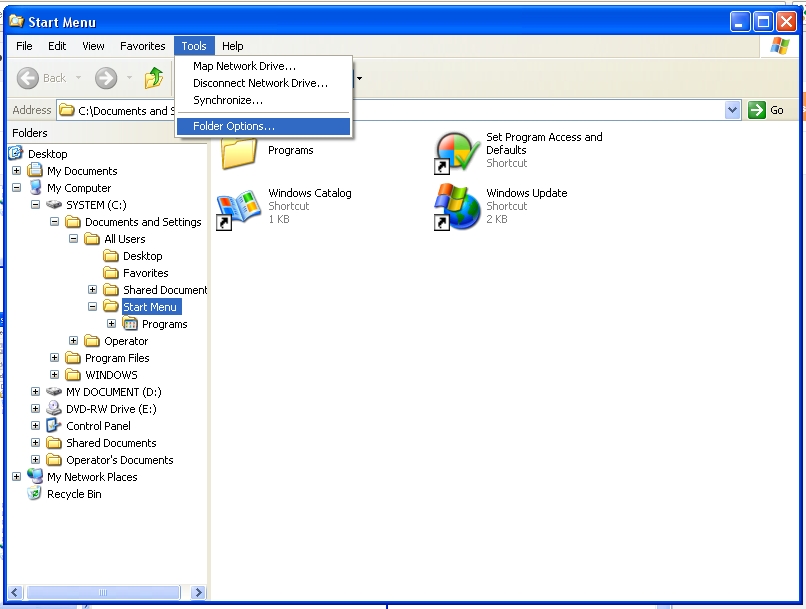The height and width of the screenshot is (609, 806).
Task: Expand the My Network Places node
Action: [x=16, y=476]
